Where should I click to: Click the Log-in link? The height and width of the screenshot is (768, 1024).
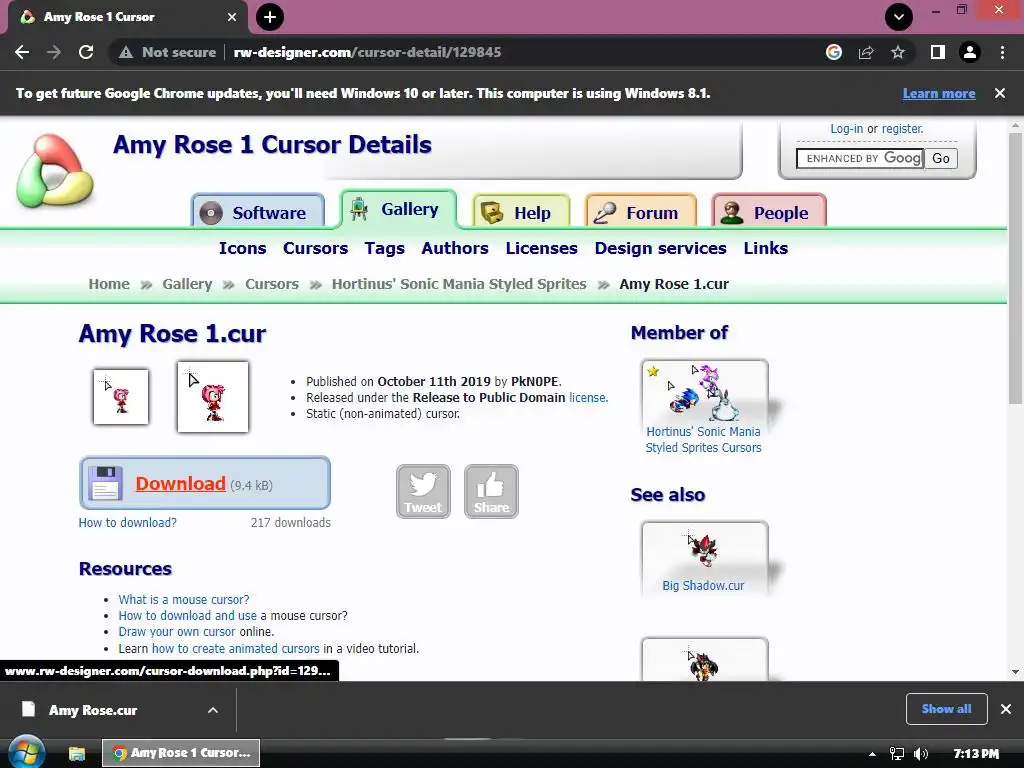point(846,129)
